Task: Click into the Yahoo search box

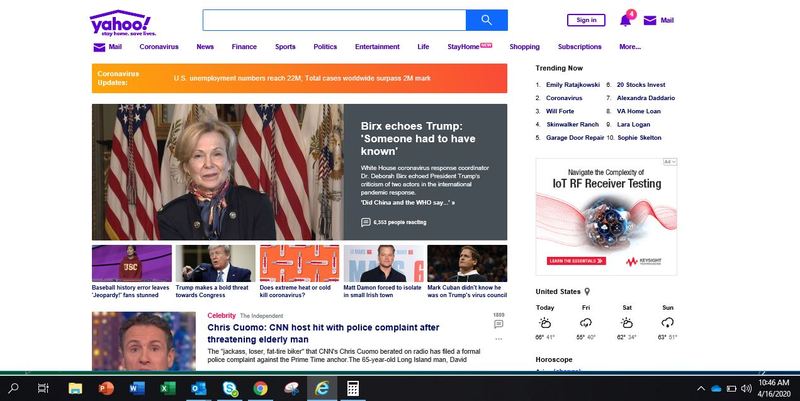Action: tap(334, 20)
